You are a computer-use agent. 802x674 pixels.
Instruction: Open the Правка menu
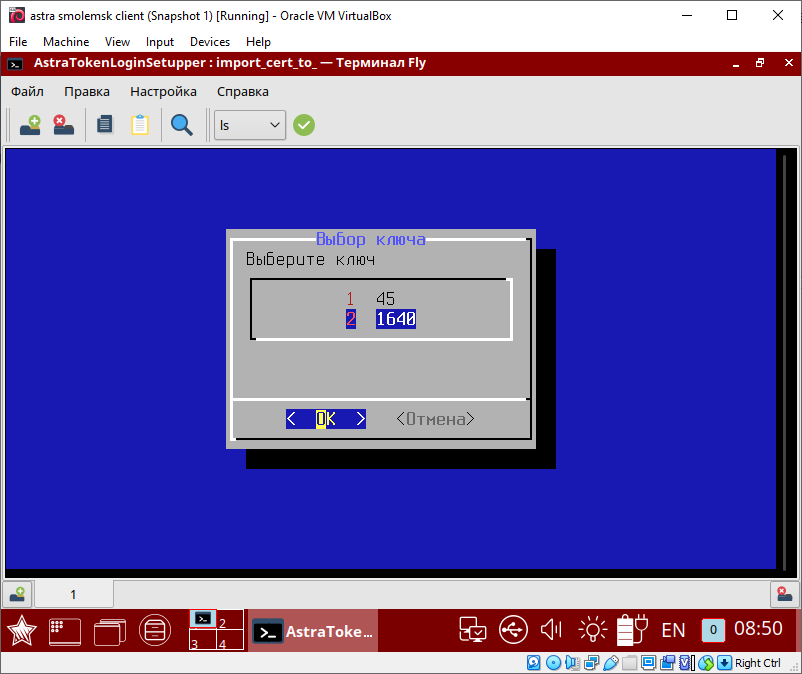pyautogui.click(x=86, y=92)
